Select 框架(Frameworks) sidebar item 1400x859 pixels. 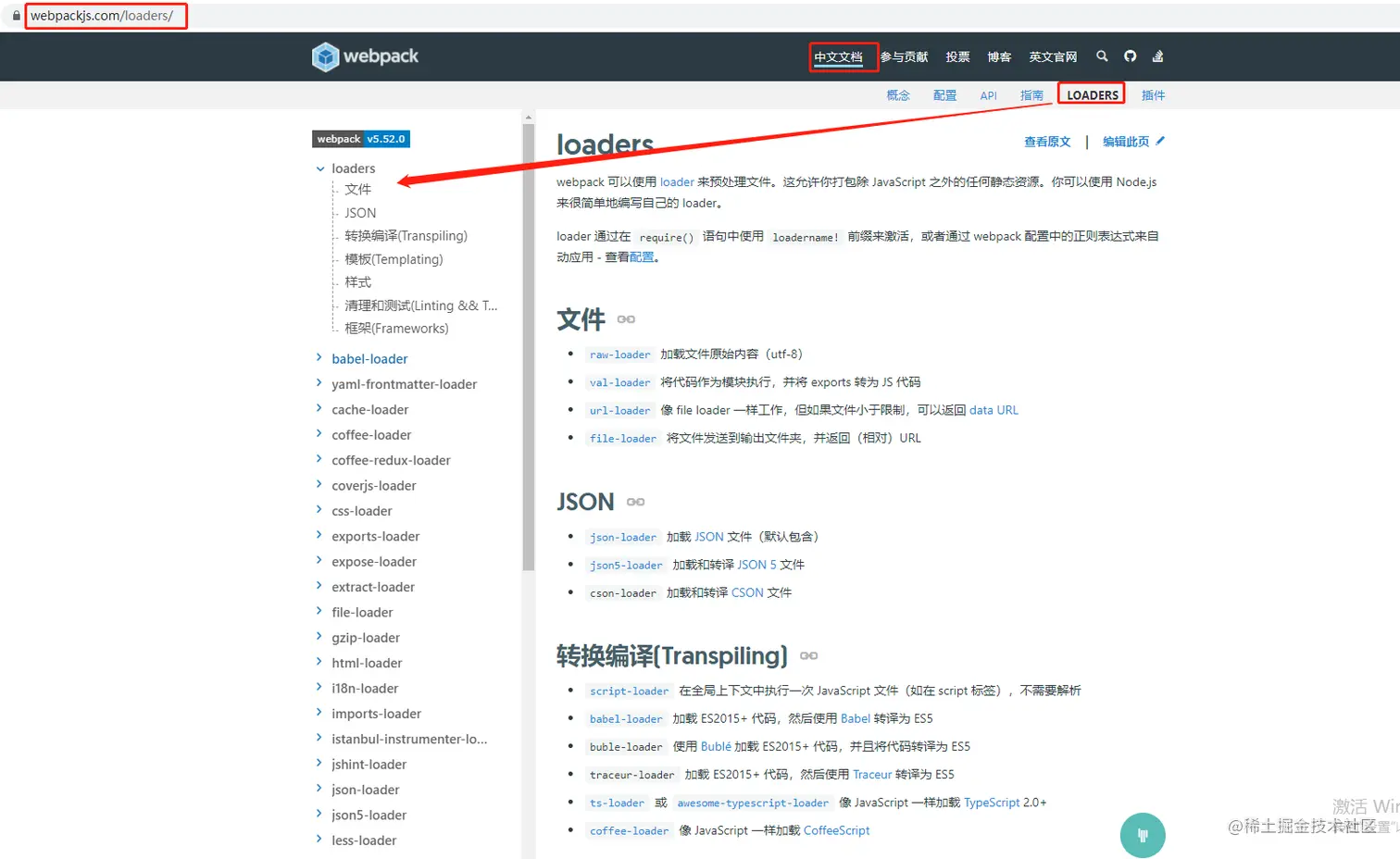click(x=396, y=329)
